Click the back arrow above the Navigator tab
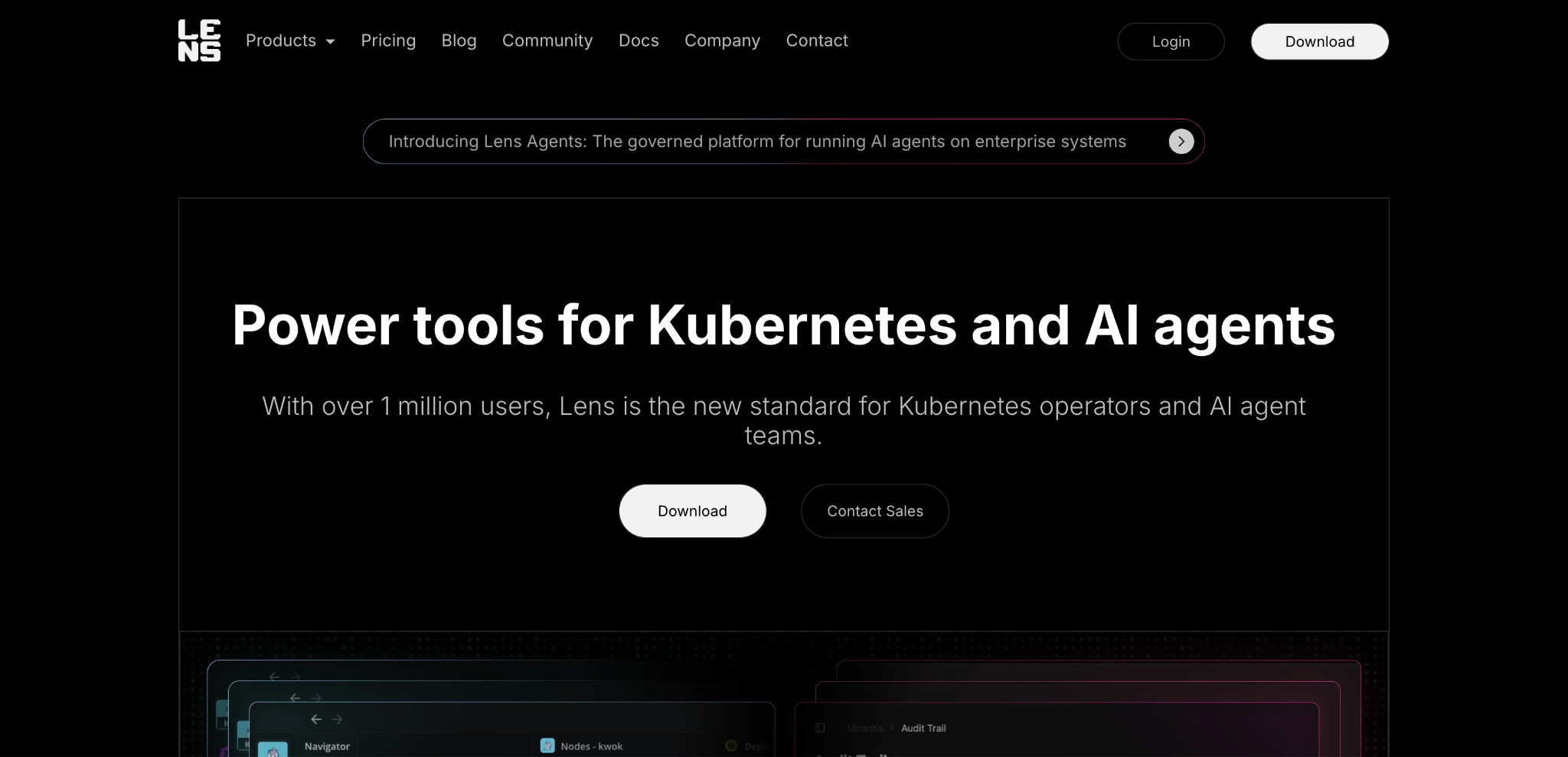Image resolution: width=1568 pixels, height=757 pixels. [315, 719]
